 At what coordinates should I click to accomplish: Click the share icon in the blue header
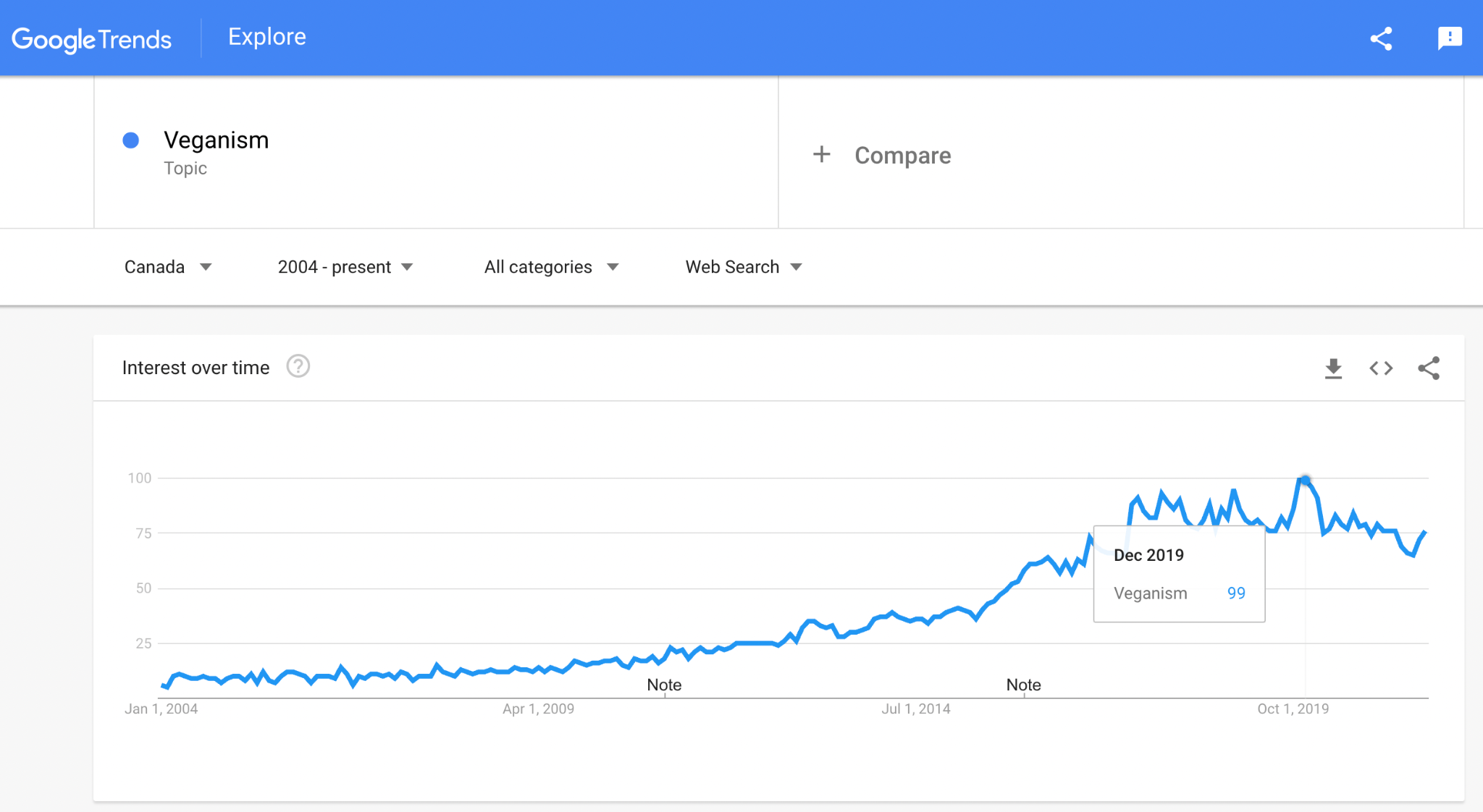click(x=1381, y=38)
